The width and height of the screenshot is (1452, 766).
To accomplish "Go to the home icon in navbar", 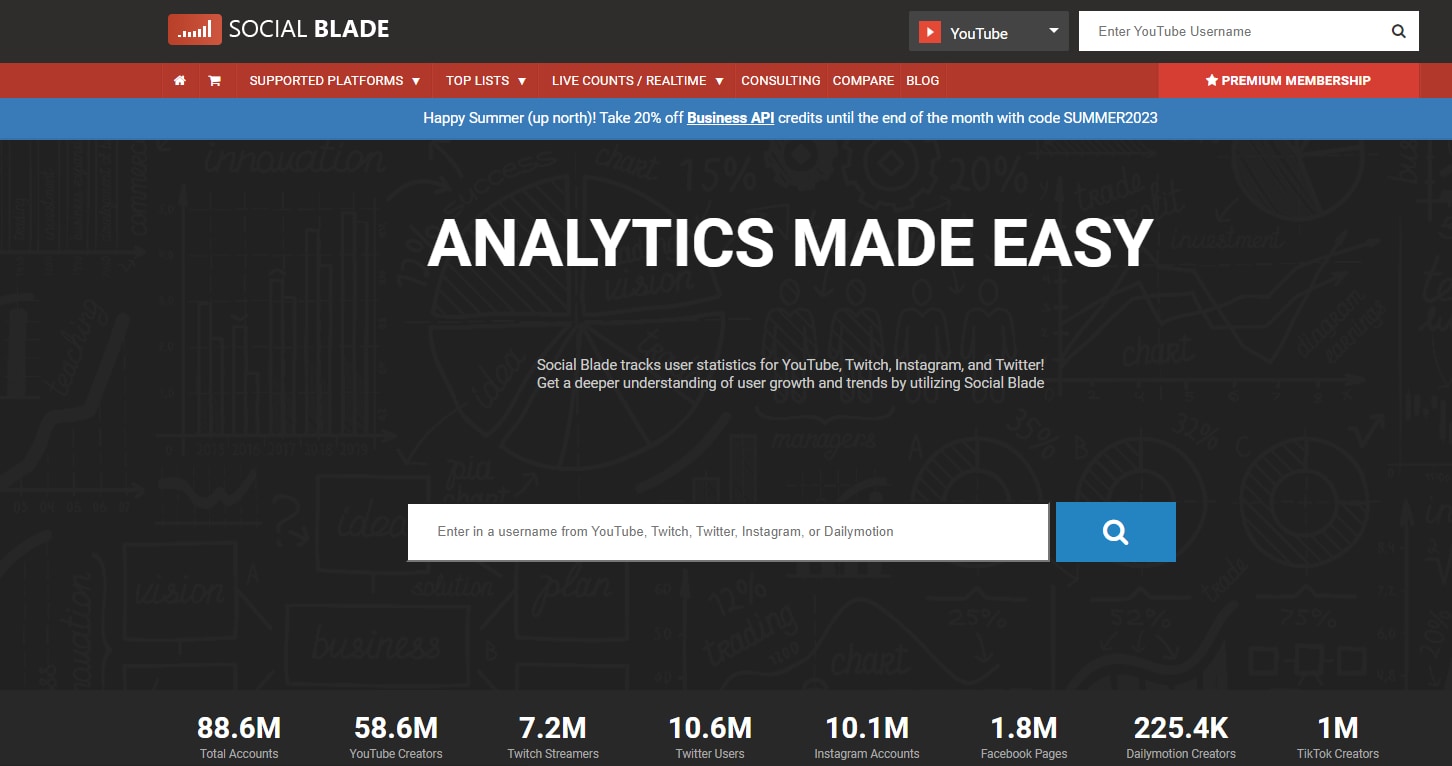I will [180, 81].
